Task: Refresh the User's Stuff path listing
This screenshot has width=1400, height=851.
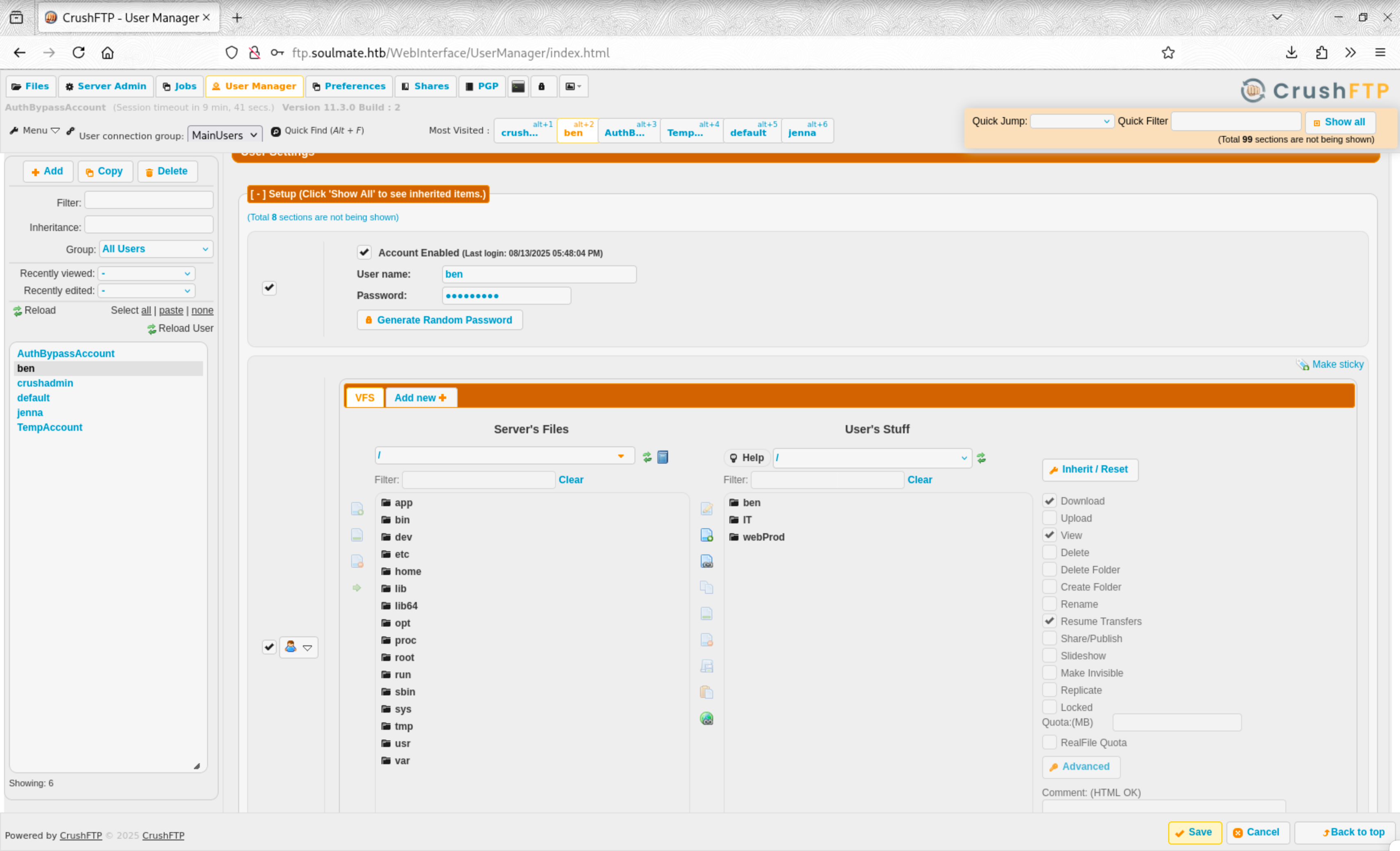Action: pyautogui.click(x=981, y=458)
